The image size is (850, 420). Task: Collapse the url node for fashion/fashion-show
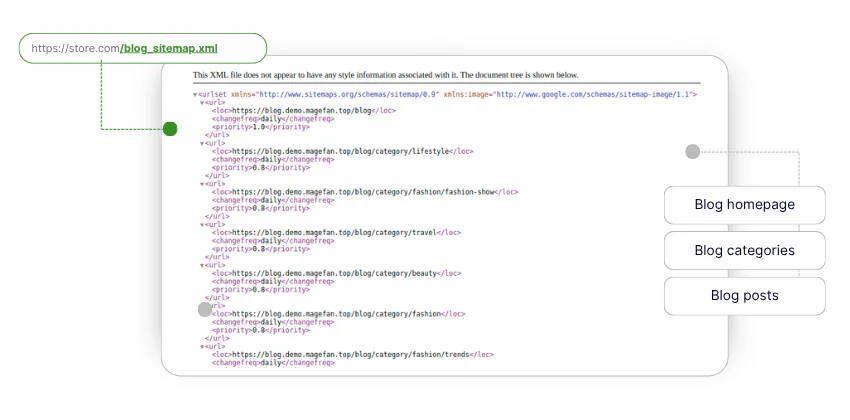[202, 184]
